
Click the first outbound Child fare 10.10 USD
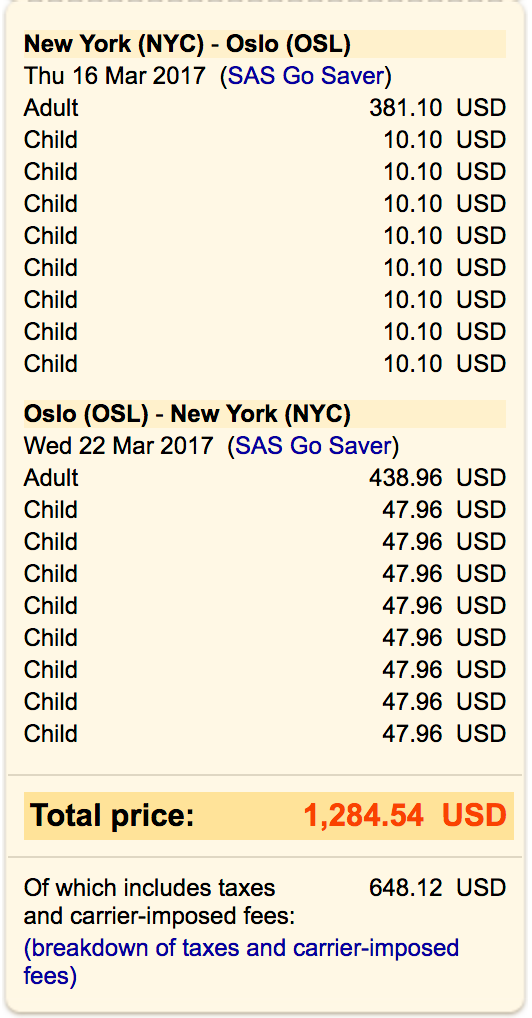444,140
